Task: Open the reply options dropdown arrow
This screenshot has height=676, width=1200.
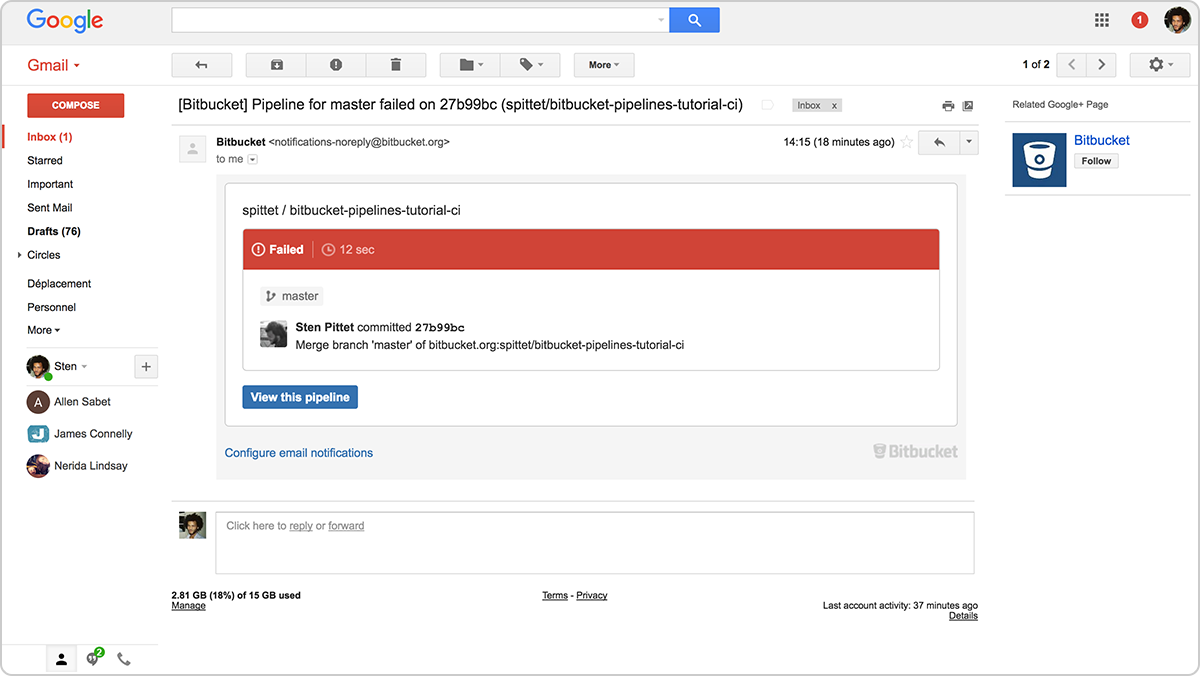Action: 968,142
